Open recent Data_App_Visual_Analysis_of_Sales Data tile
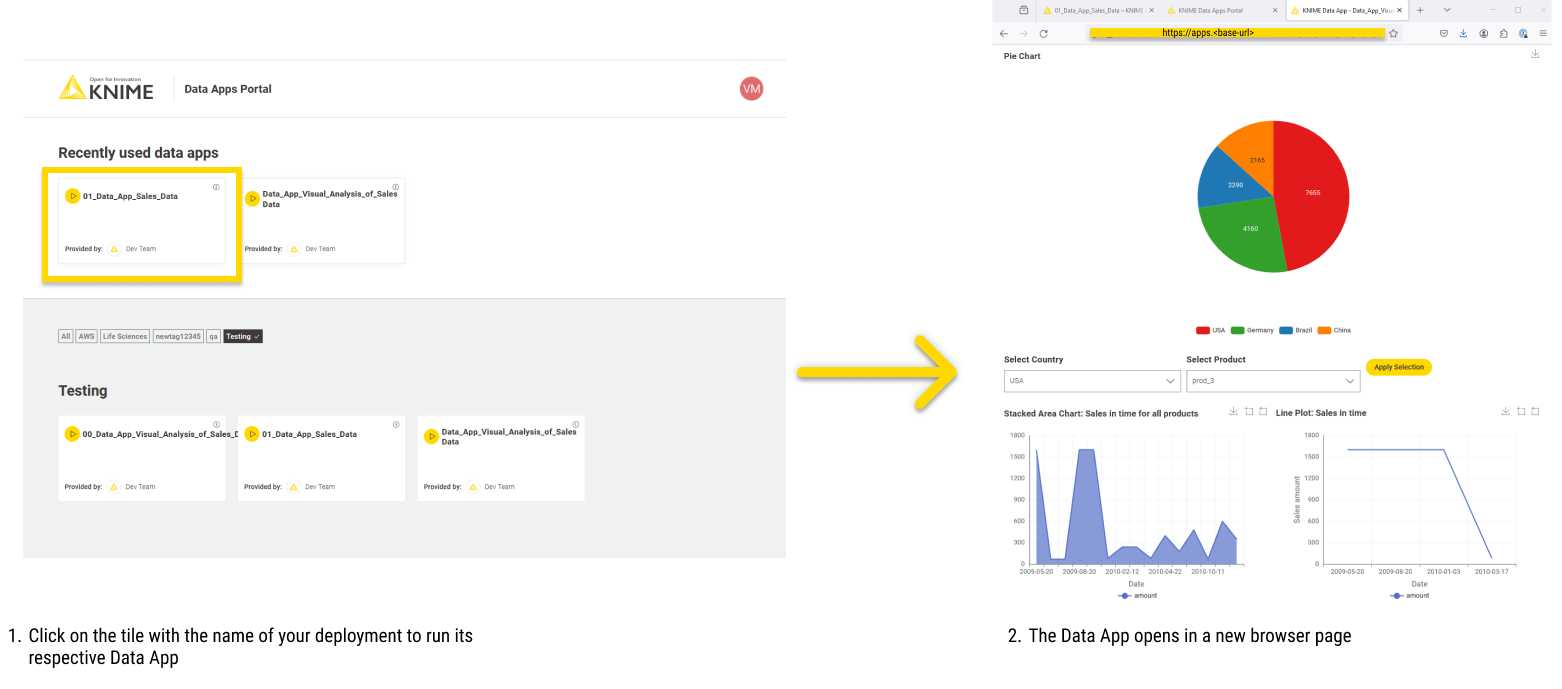1562x689 pixels. coord(325,220)
